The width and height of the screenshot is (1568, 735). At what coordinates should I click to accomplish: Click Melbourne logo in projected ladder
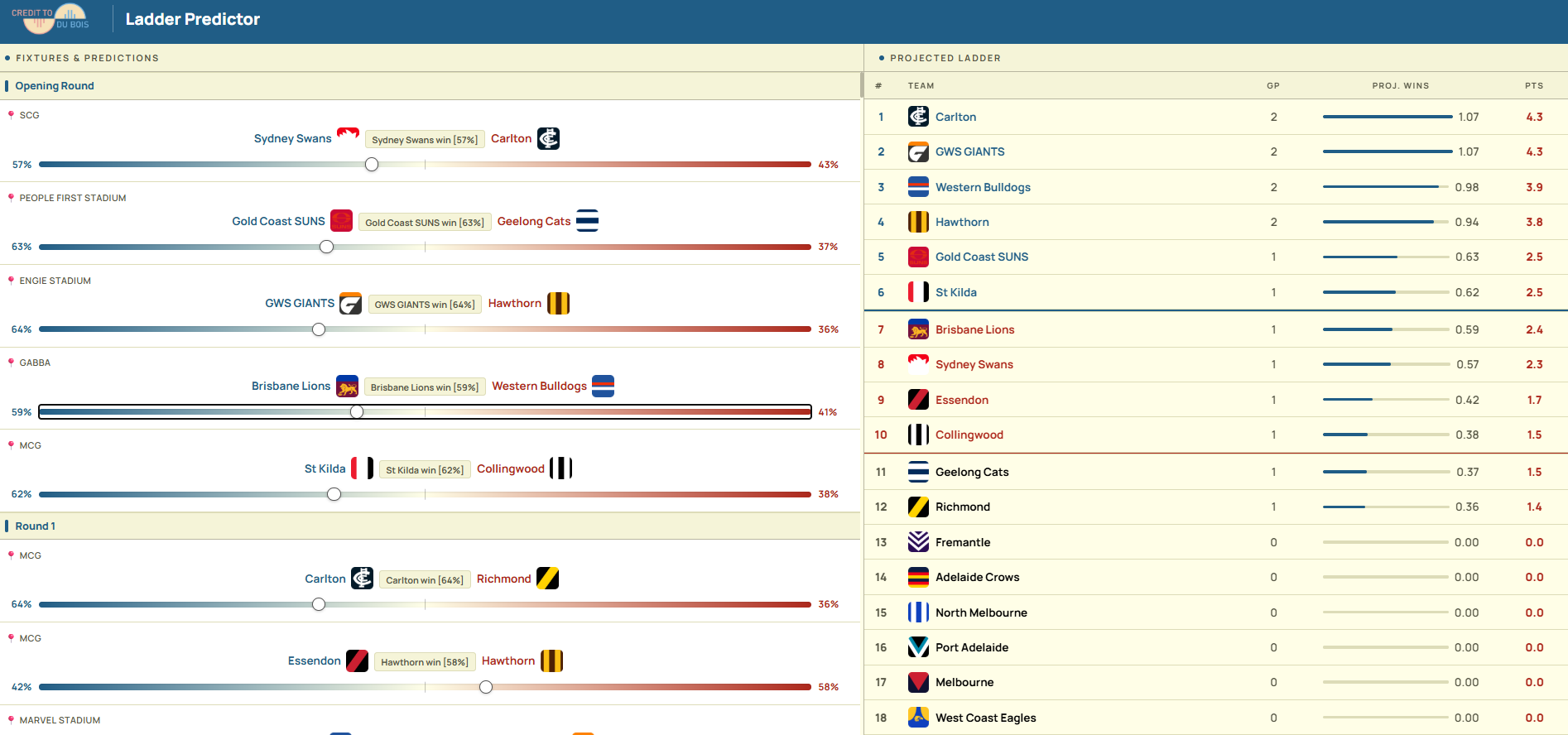point(918,682)
